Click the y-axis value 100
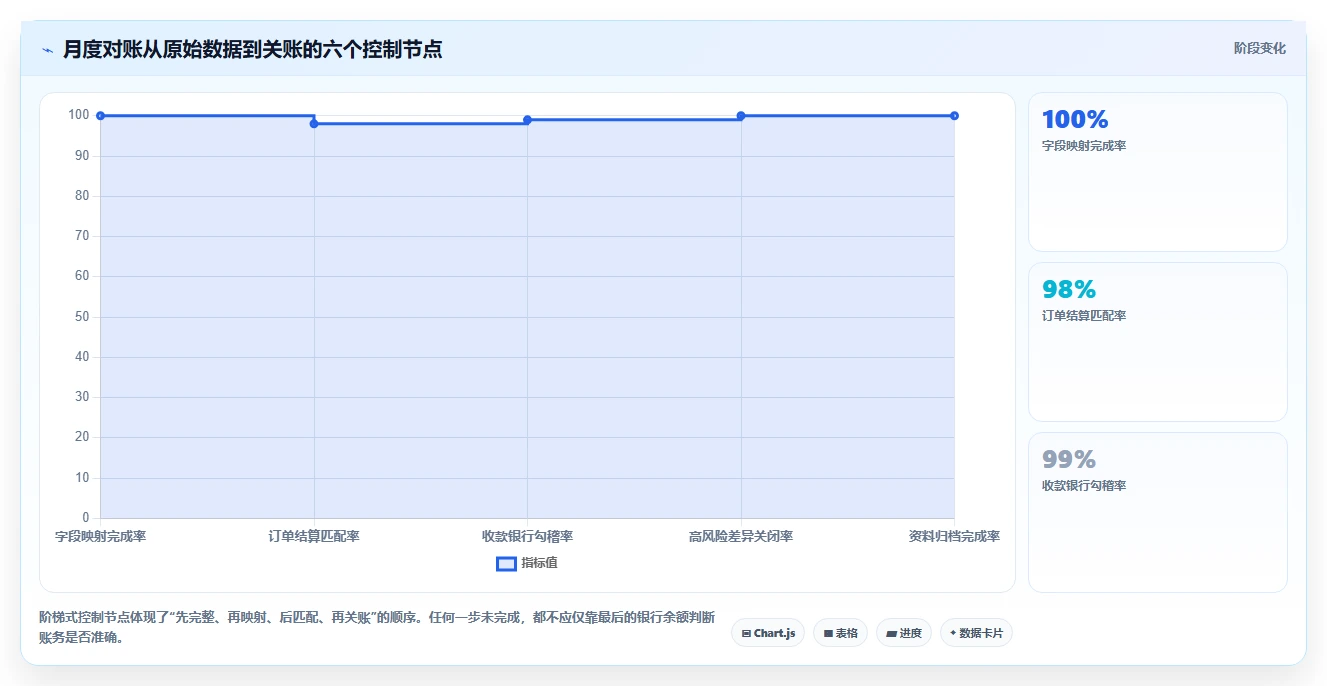This screenshot has height=686, width=1327. pos(79,115)
